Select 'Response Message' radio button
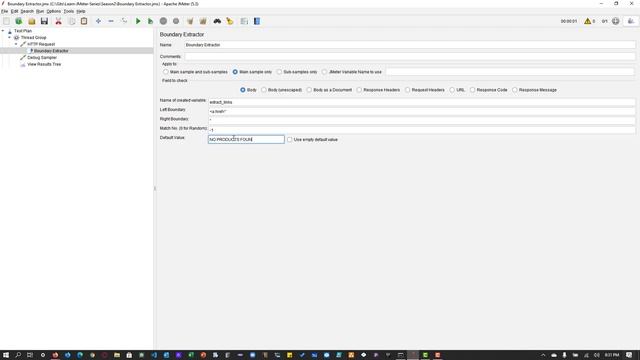This screenshot has height=360, width=640. (x=515, y=90)
